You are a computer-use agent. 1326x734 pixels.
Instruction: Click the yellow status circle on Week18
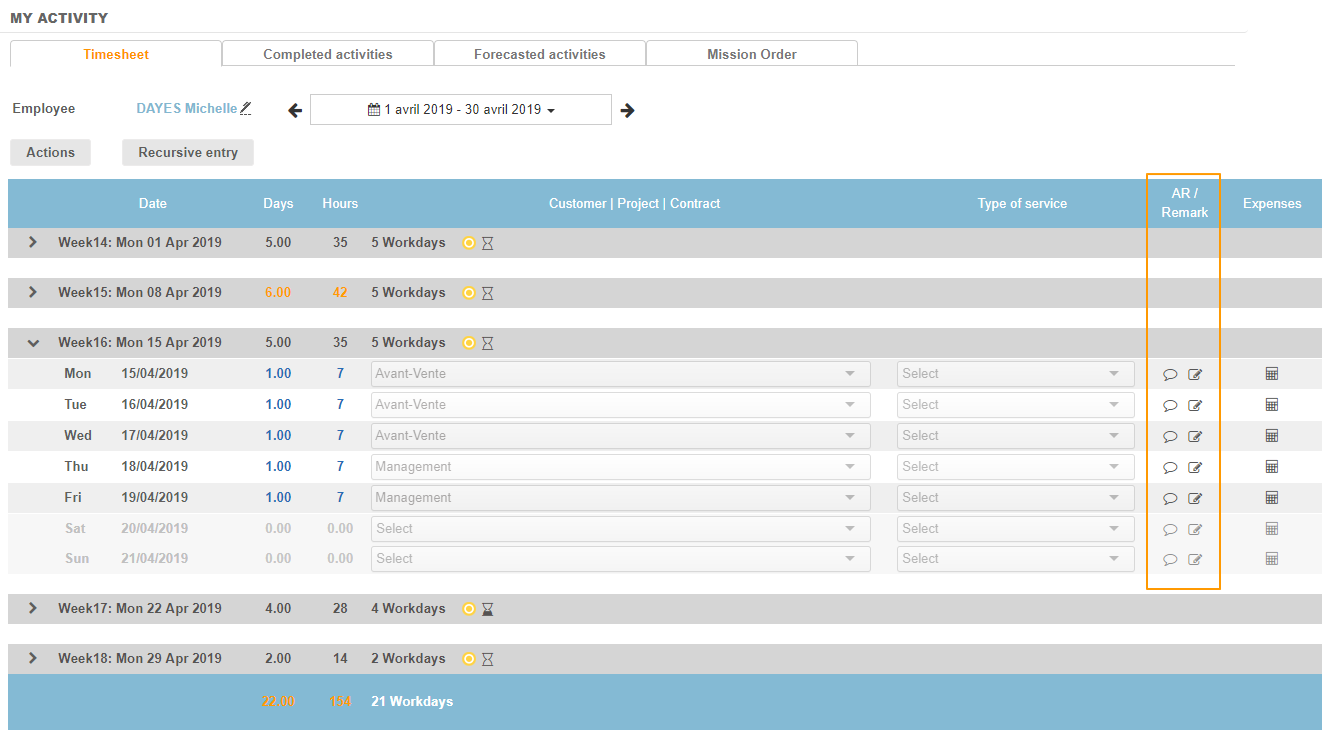pyautogui.click(x=469, y=659)
